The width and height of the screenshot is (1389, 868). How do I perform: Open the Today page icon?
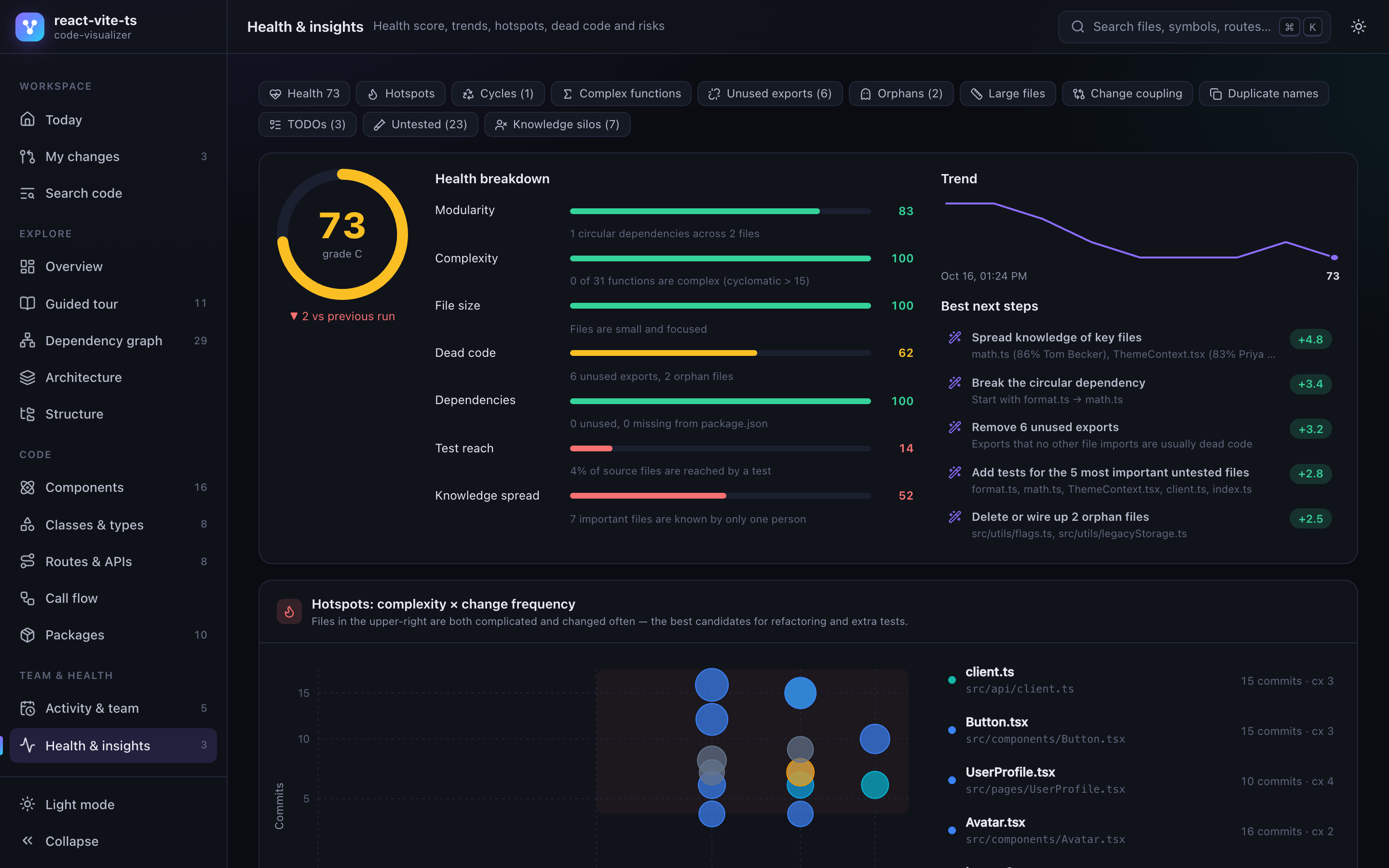tap(27, 120)
